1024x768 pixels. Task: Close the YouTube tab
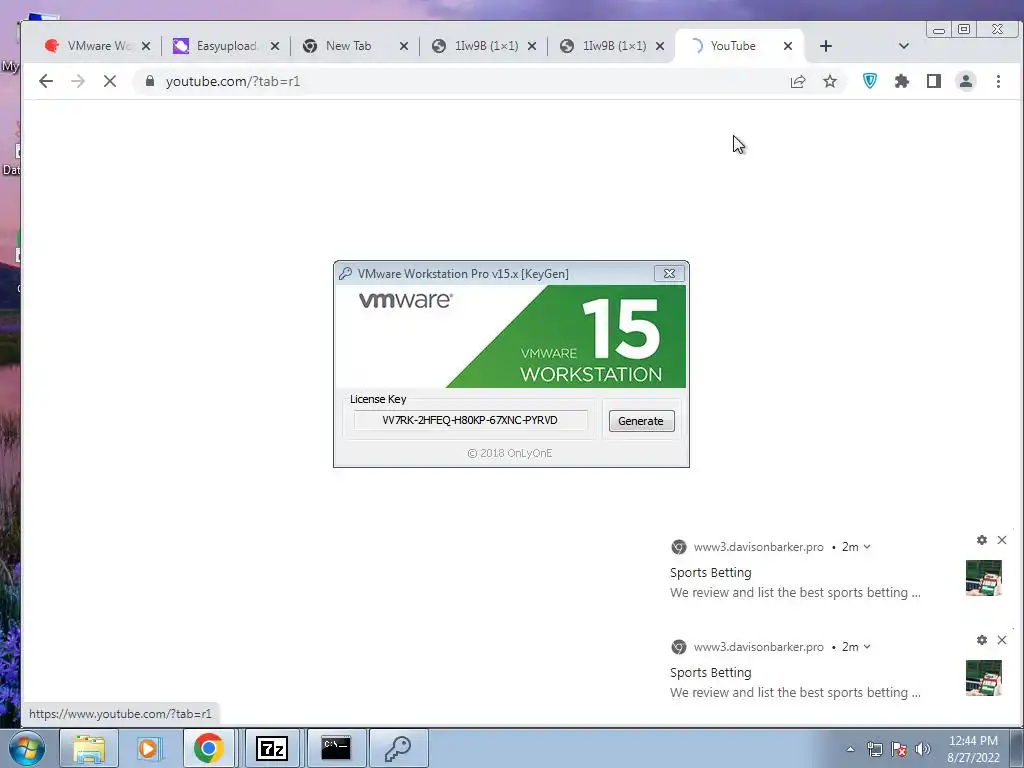click(x=788, y=46)
